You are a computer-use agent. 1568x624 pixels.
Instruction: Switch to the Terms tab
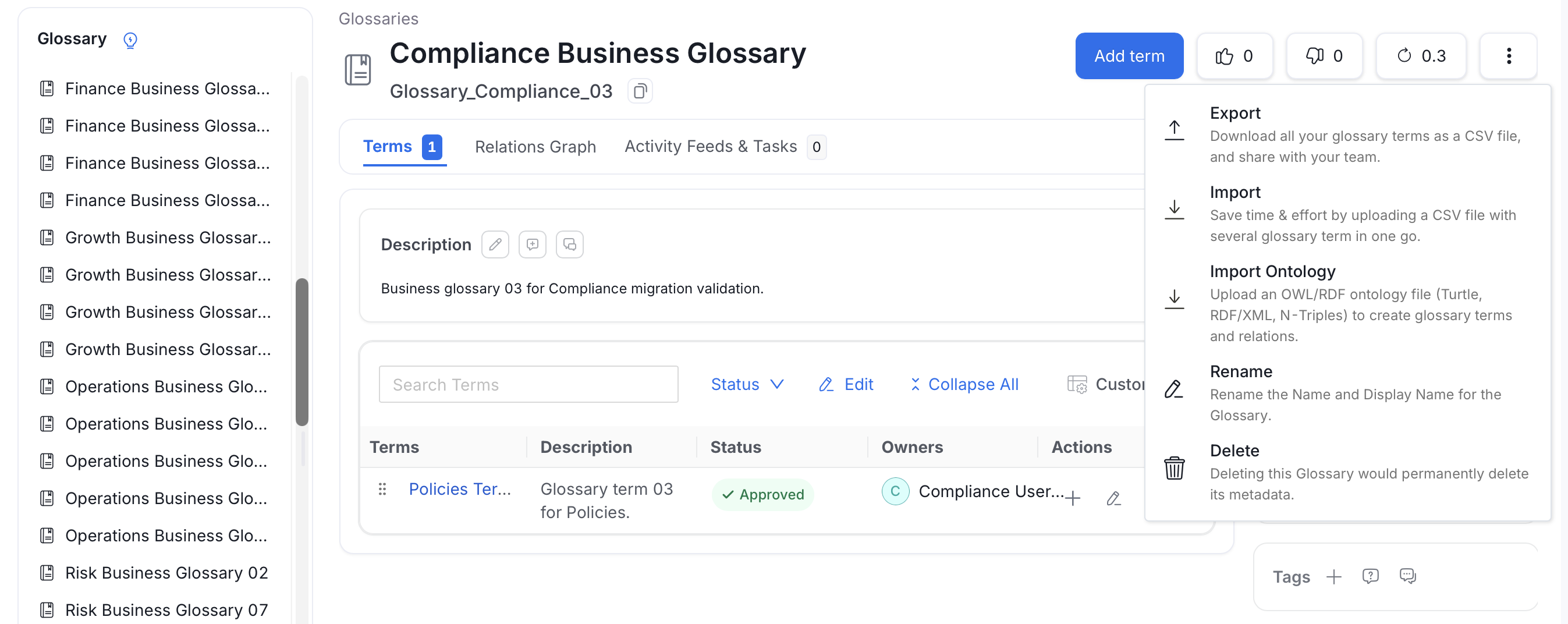[x=403, y=147]
